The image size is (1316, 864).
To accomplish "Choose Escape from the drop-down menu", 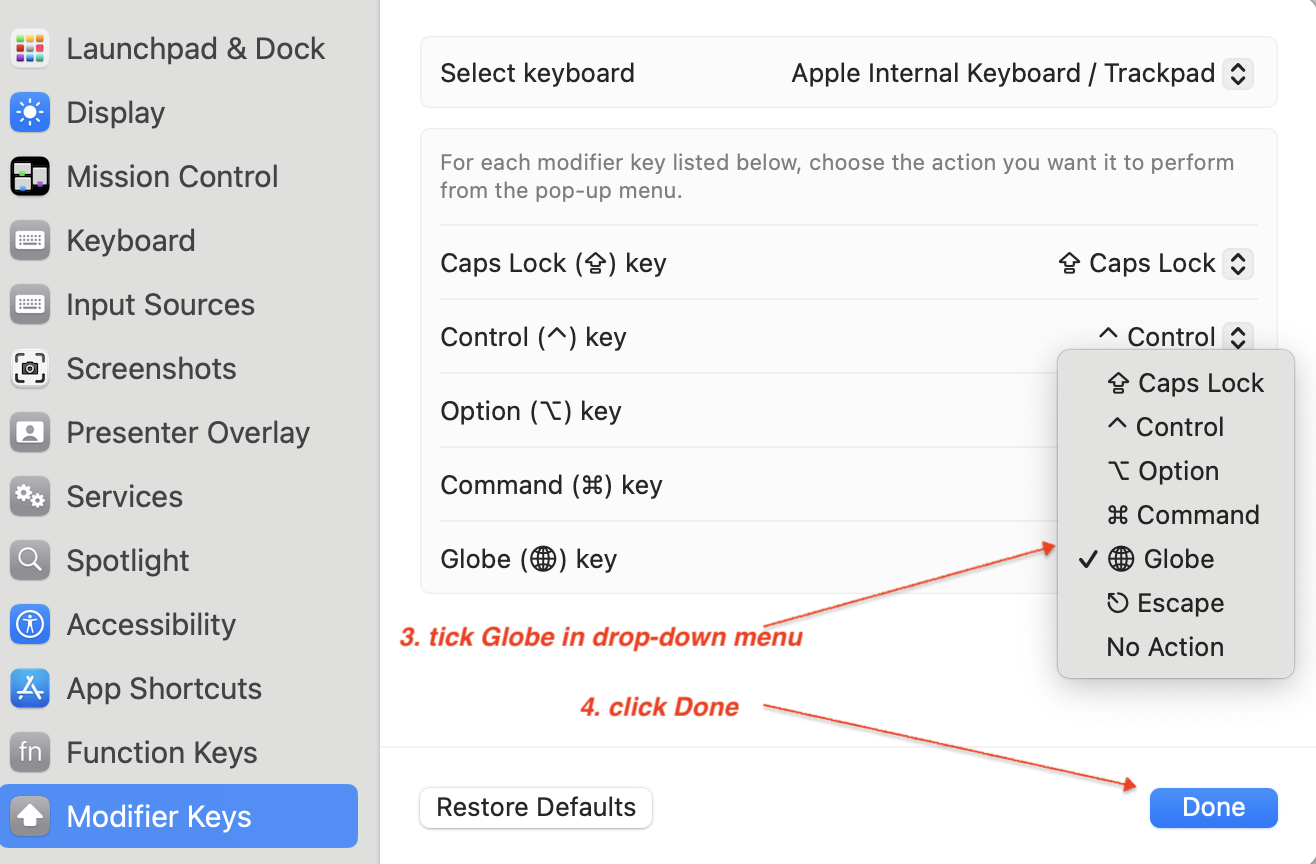I will 1165,603.
